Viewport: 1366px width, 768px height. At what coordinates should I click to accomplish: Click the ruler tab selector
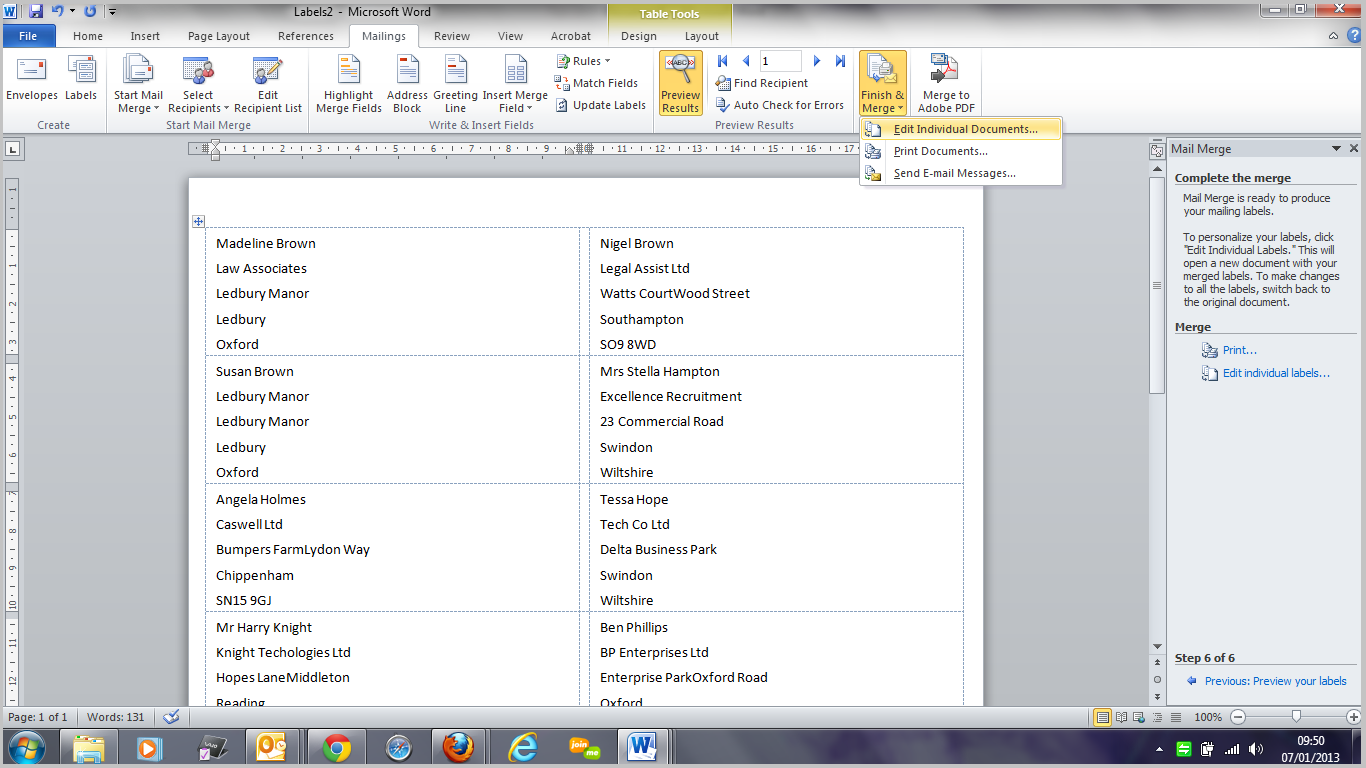[x=13, y=149]
